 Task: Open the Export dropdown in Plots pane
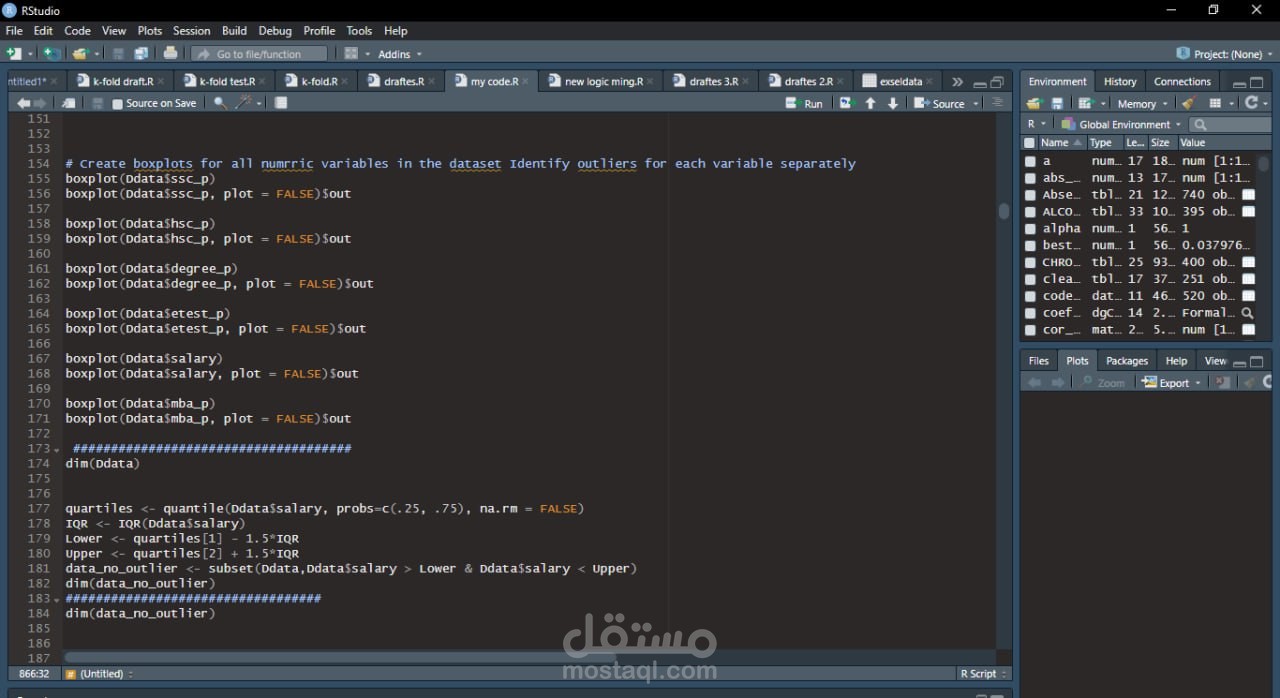point(1171,383)
